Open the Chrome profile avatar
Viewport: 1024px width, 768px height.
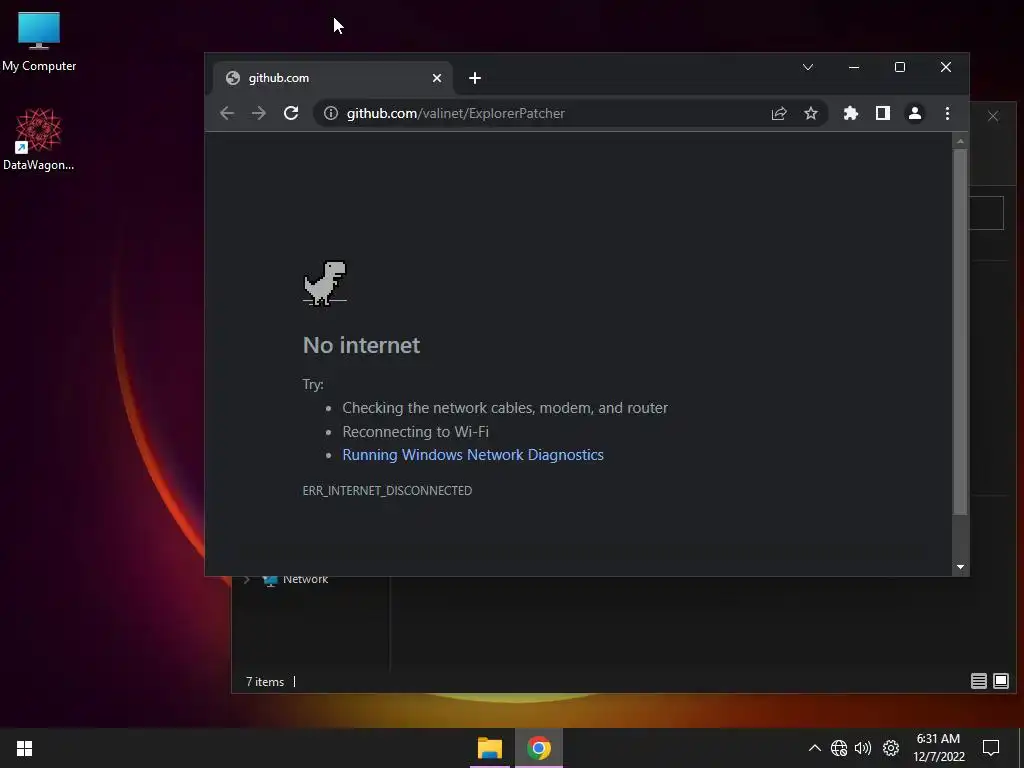click(x=914, y=113)
